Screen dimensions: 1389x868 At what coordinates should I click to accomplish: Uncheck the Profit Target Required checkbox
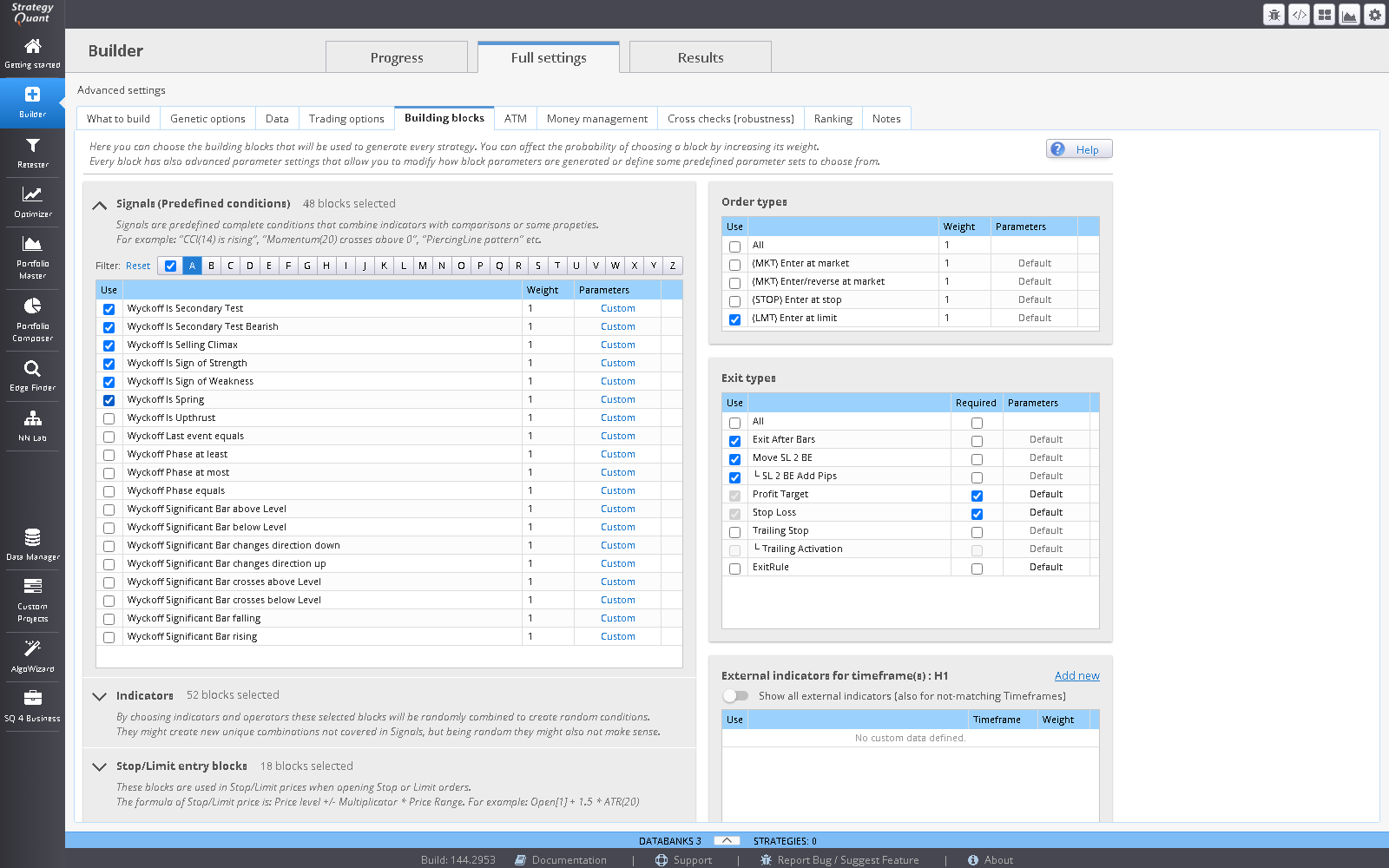tap(977, 496)
